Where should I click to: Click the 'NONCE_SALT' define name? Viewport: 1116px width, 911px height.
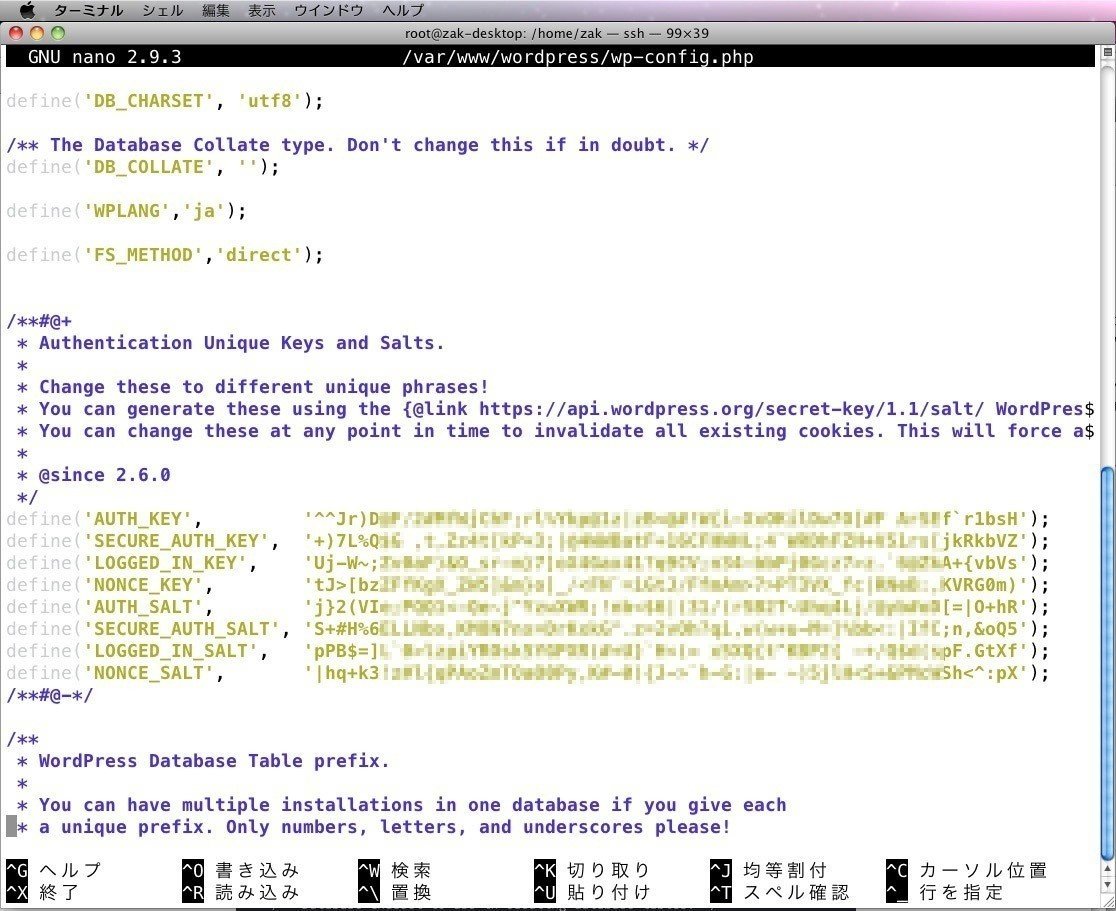(148, 674)
